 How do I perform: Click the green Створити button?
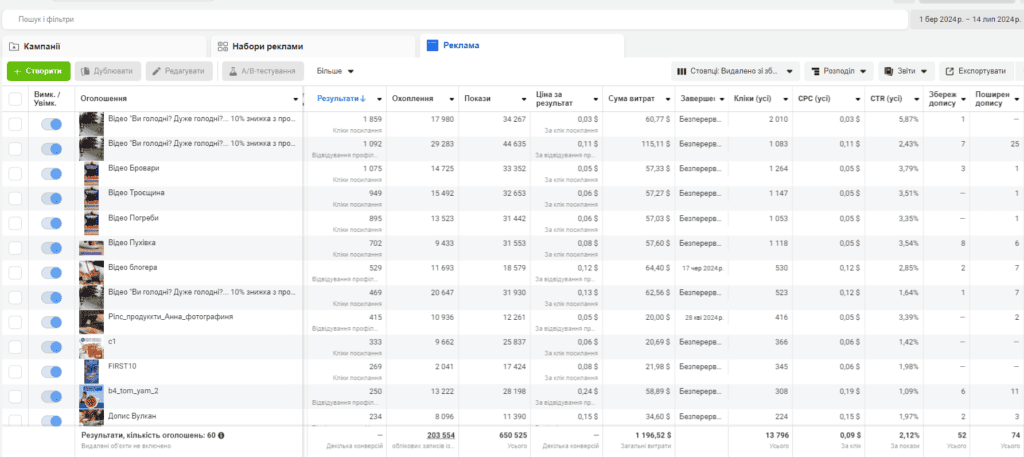coord(39,71)
